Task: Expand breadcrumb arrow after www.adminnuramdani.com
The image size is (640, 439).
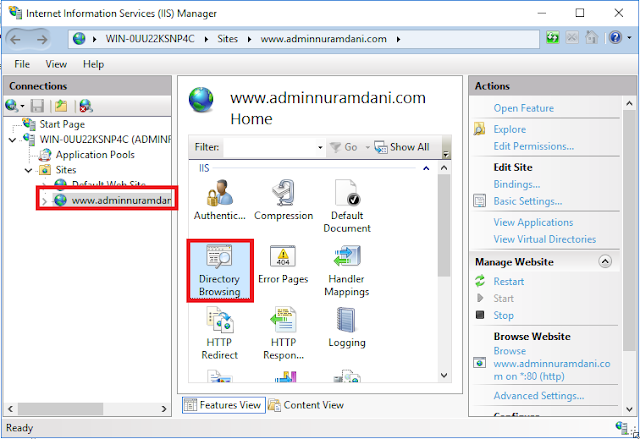Action: point(398,39)
